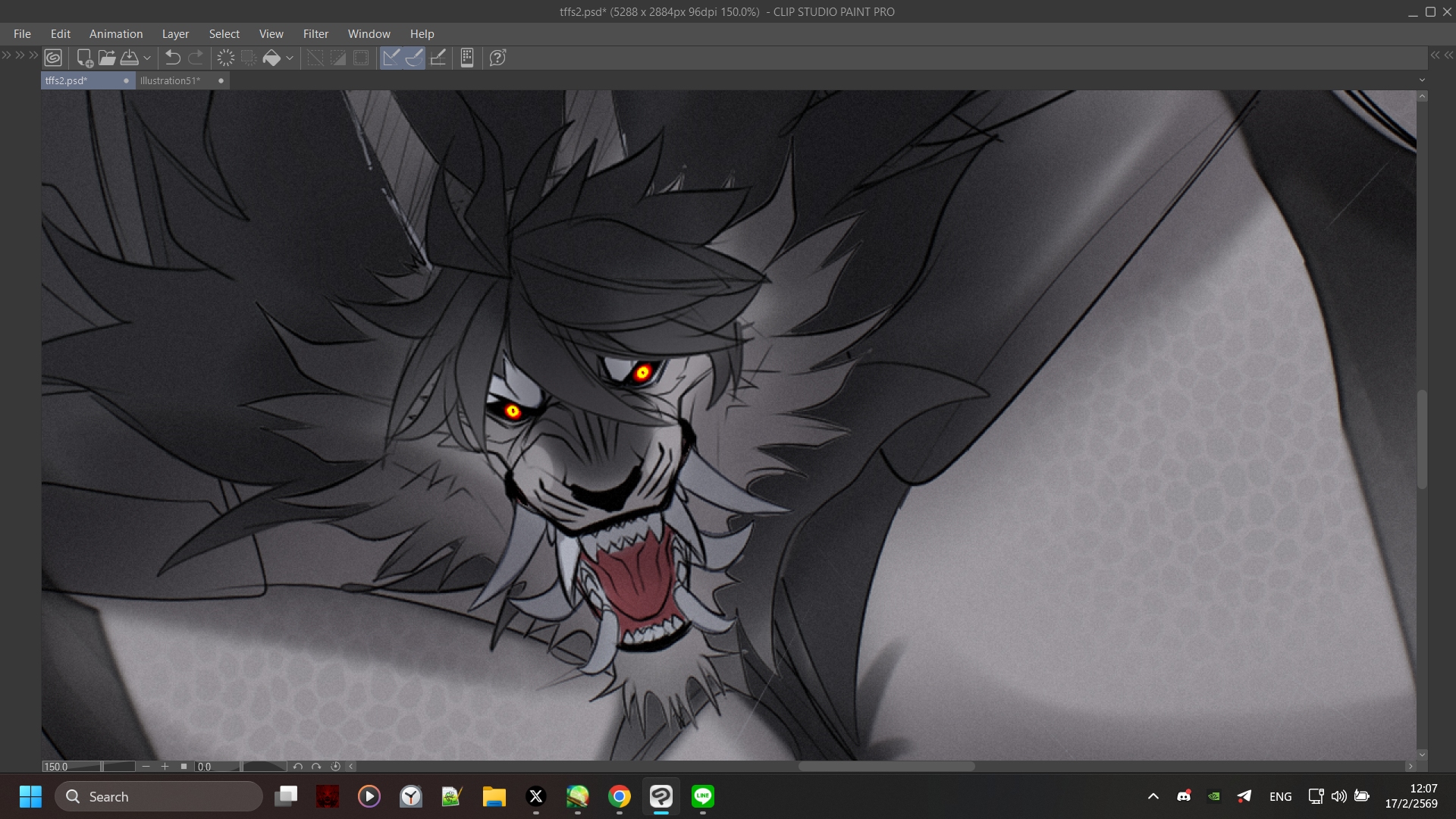This screenshot has height=819, width=1456.
Task: Undo the last action
Action: point(173,58)
